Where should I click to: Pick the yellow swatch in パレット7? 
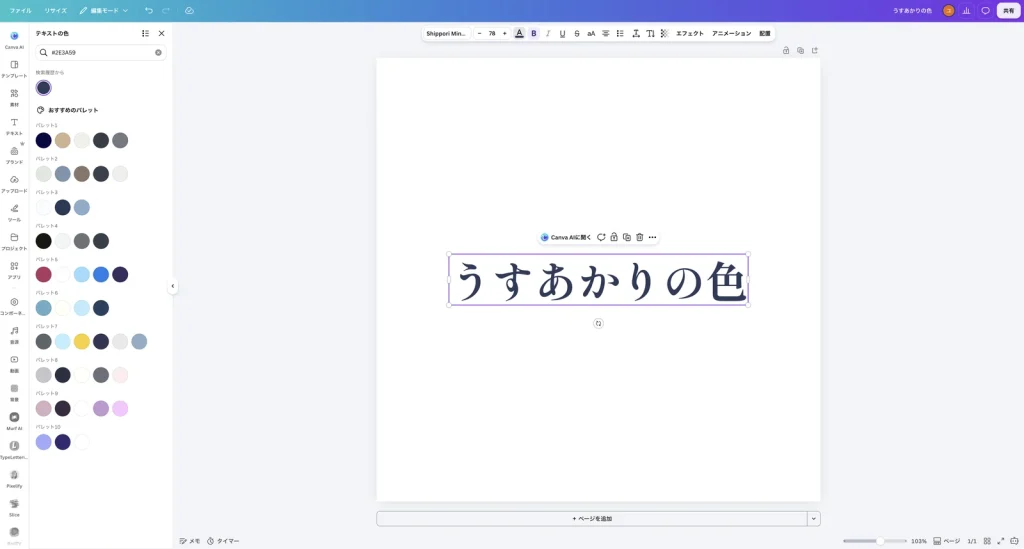coord(82,341)
